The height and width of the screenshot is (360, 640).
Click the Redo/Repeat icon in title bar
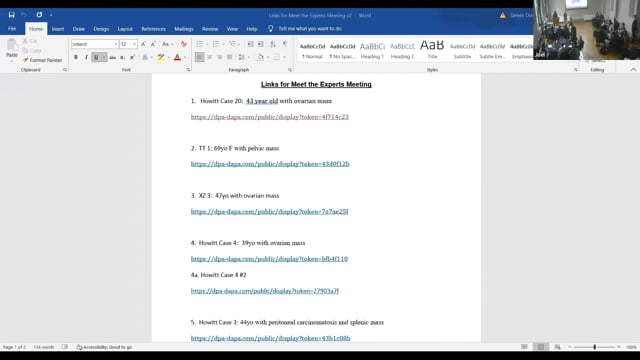(x=39, y=15)
